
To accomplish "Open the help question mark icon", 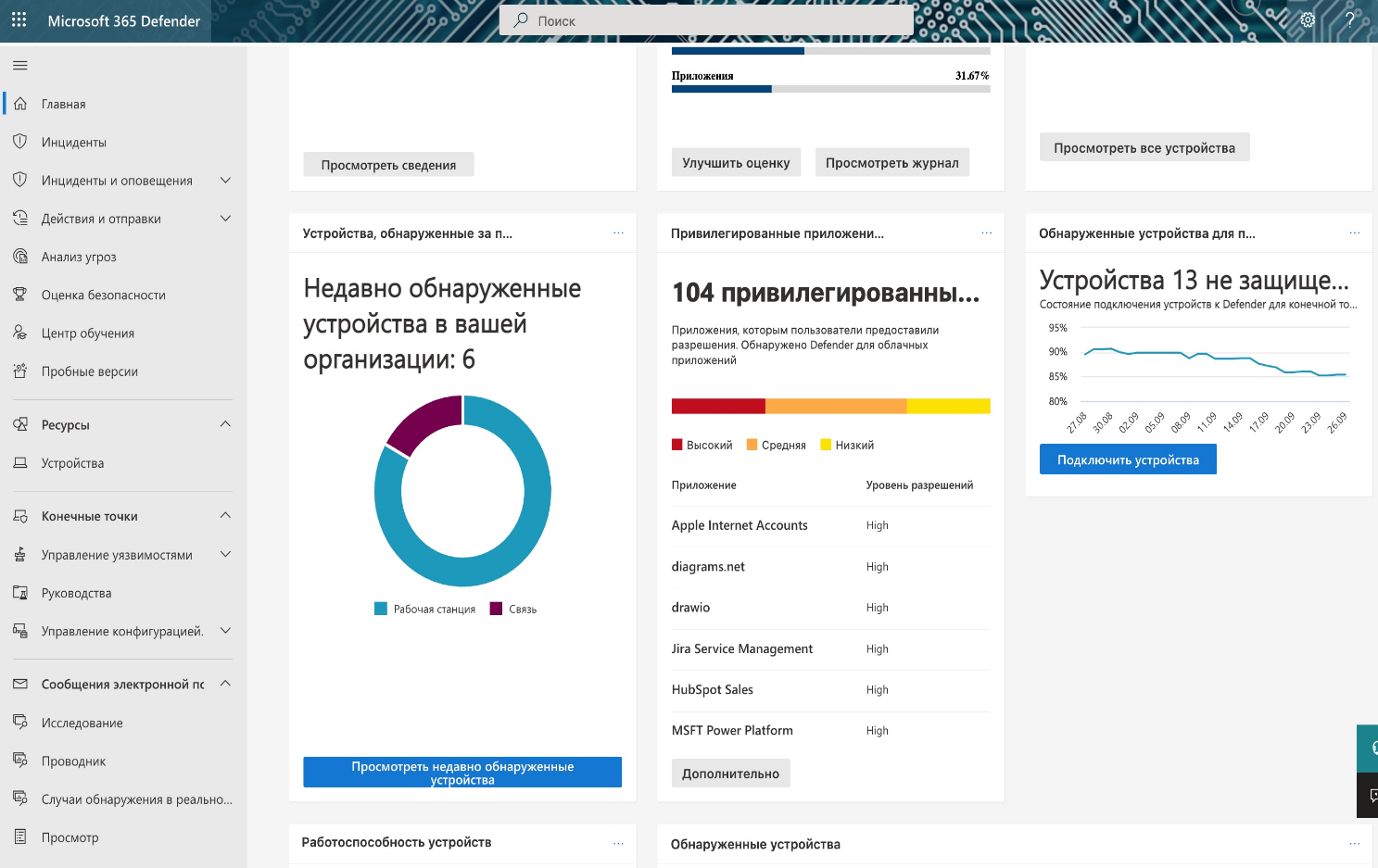I will pyautogui.click(x=1350, y=20).
